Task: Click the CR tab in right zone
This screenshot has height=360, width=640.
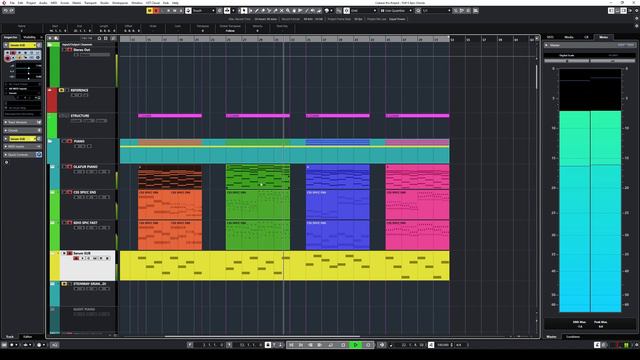Action: coord(586,37)
